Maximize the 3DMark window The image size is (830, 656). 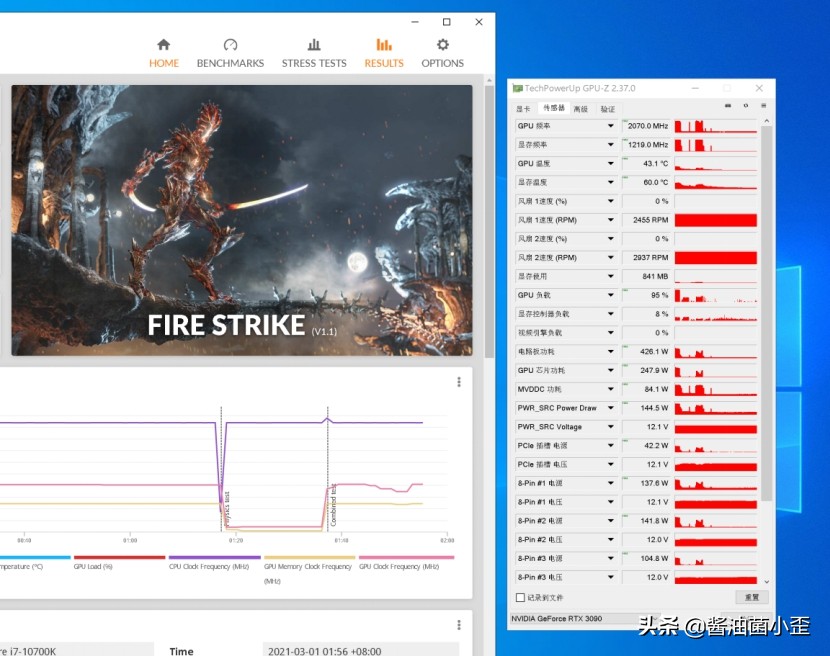pos(447,22)
